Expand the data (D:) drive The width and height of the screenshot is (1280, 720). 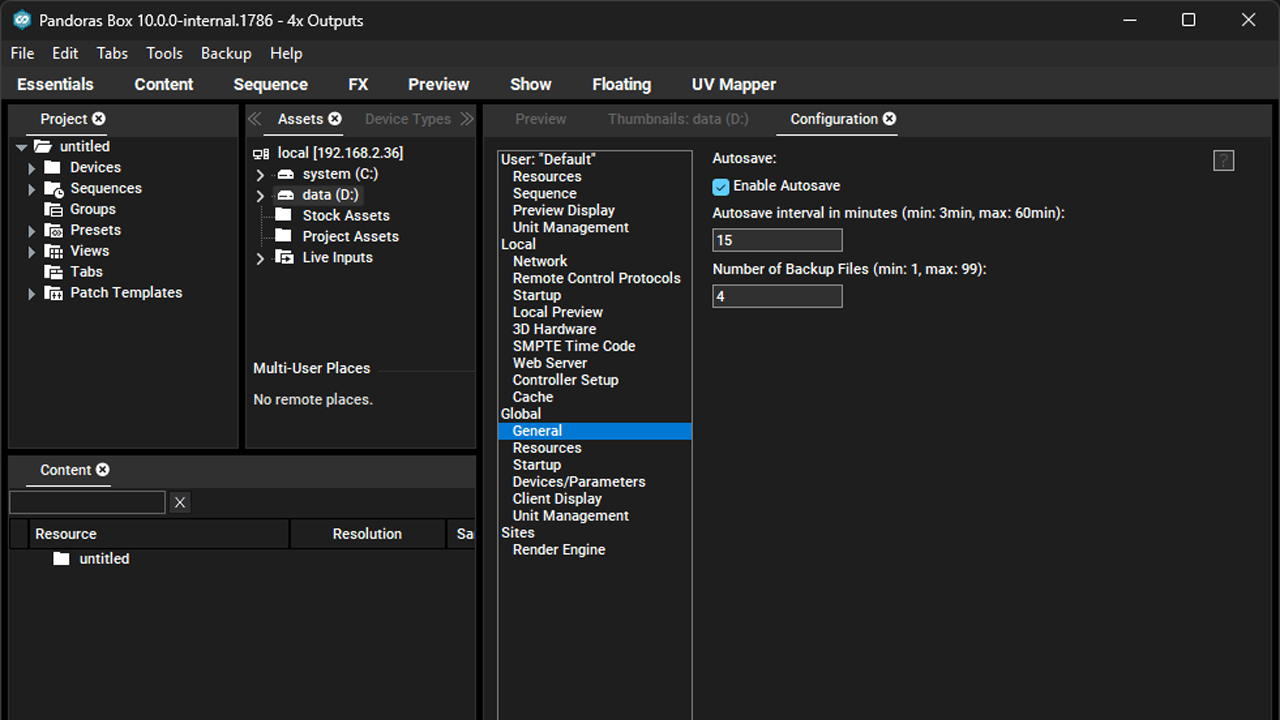pyautogui.click(x=261, y=196)
